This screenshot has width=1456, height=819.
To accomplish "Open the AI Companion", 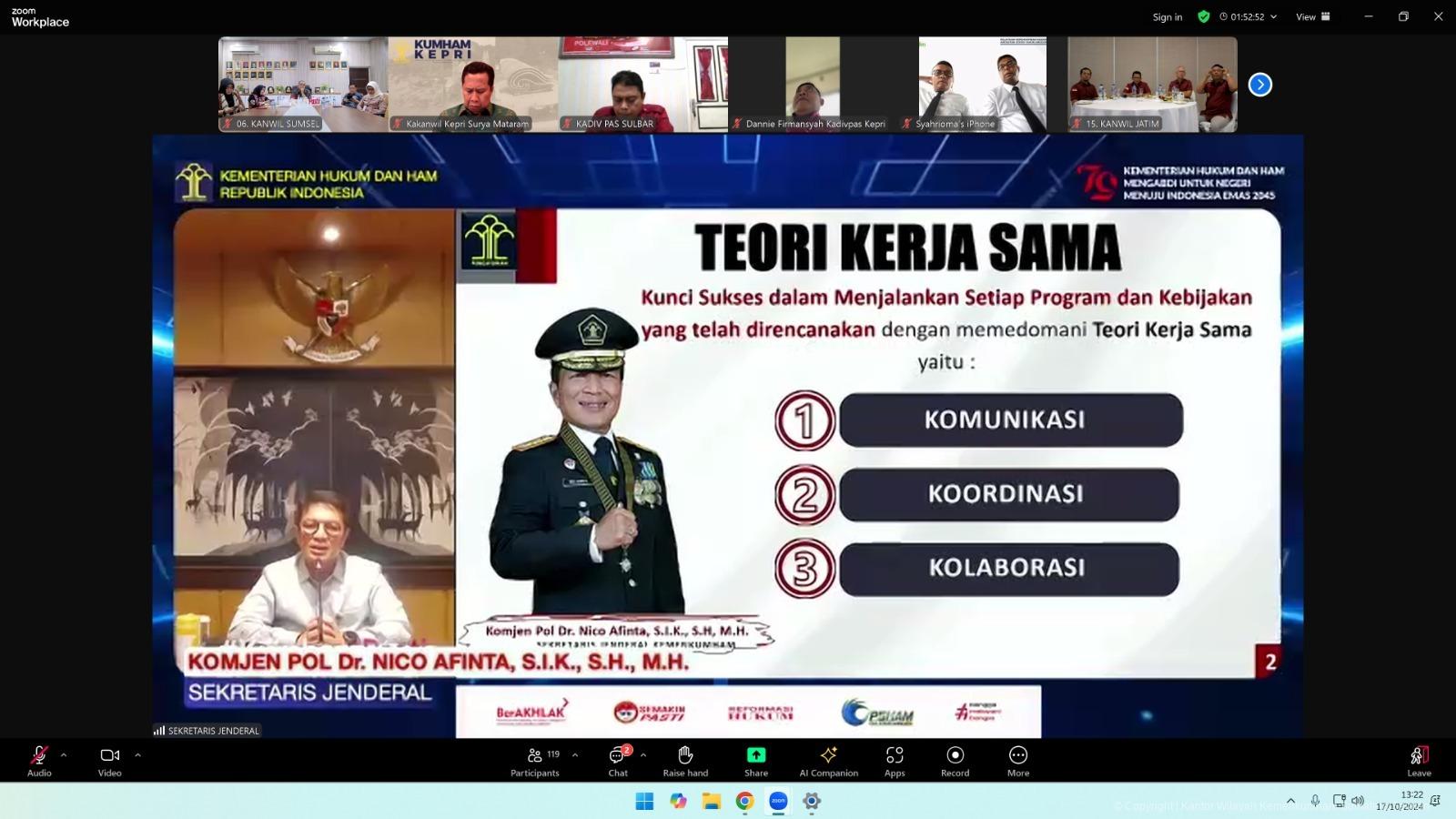I will (828, 761).
